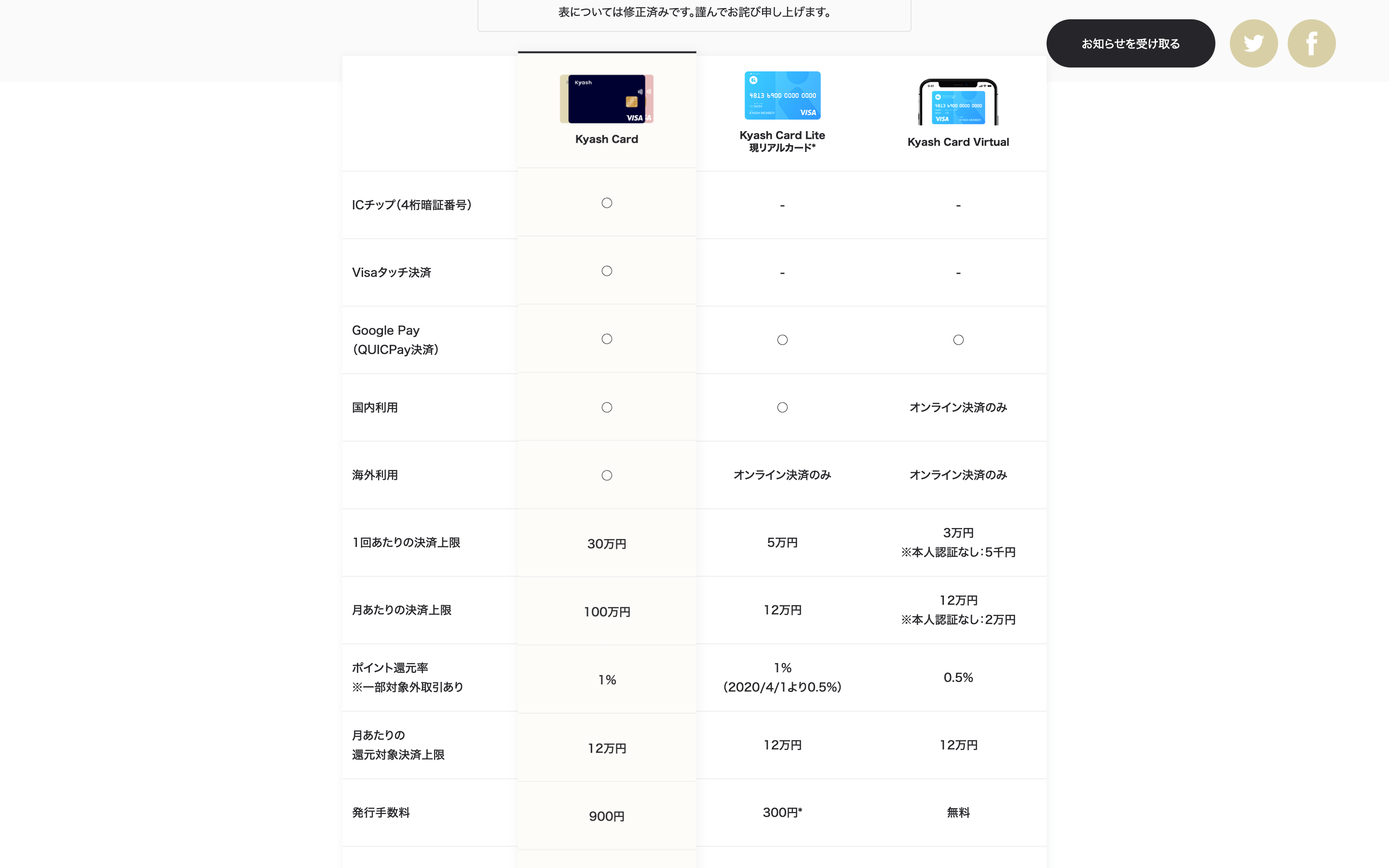This screenshot has width=1389, height=868.
Task: Click the Twitter share icon
Action: click(x=1253, y=43)
